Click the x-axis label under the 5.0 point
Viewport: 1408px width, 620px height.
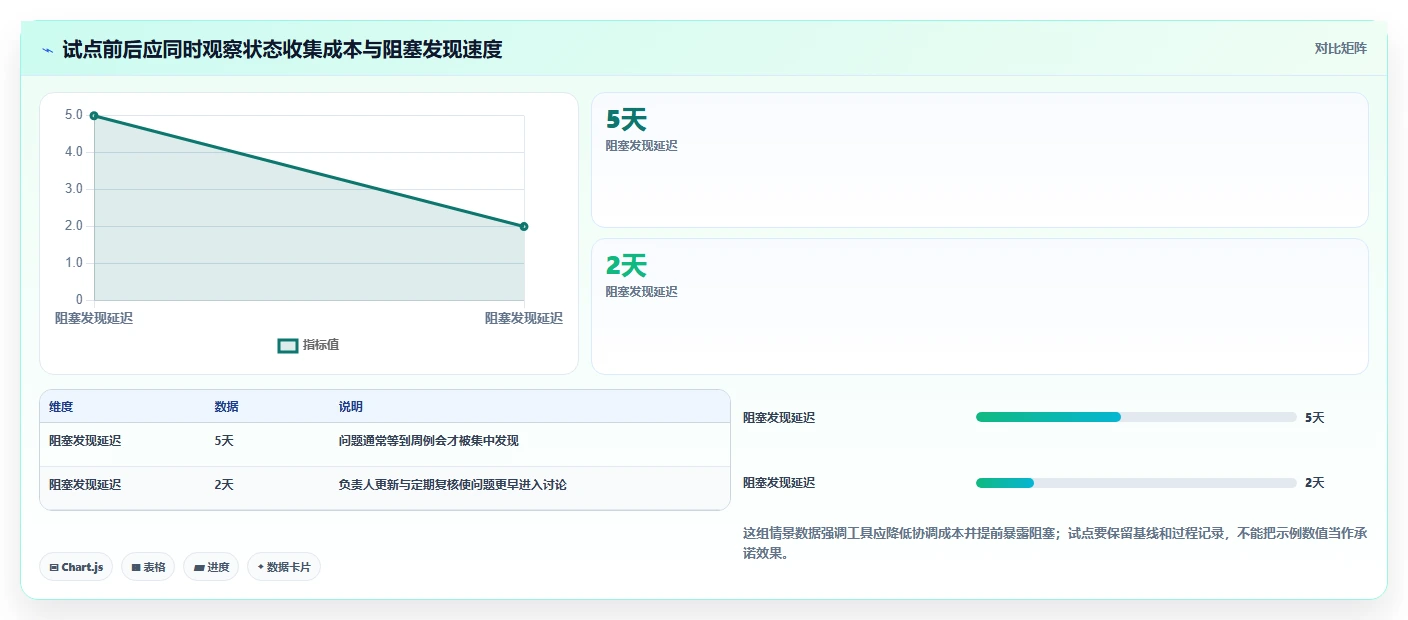[x=94, y=318]
